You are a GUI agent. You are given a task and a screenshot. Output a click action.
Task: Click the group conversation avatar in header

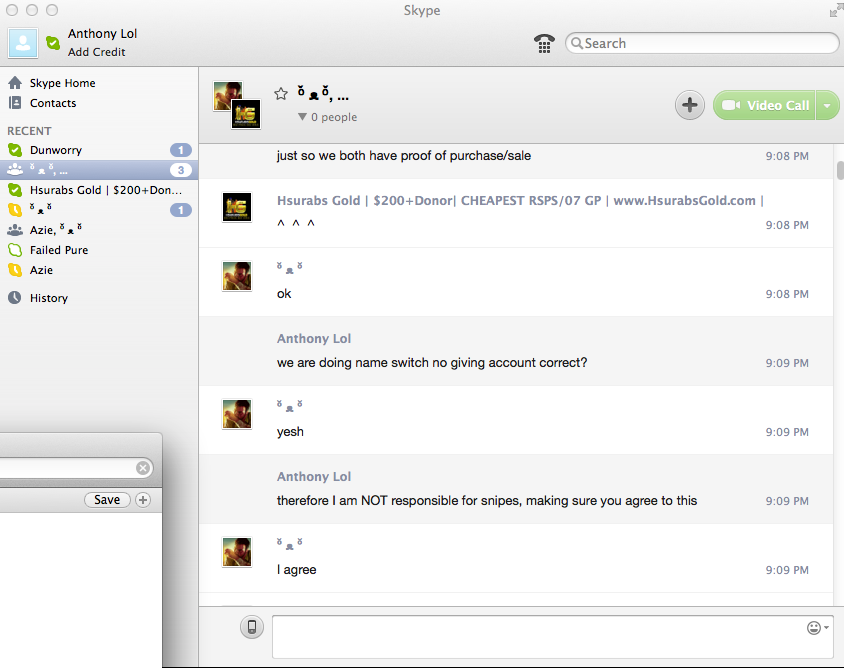[x=237, y=105]
